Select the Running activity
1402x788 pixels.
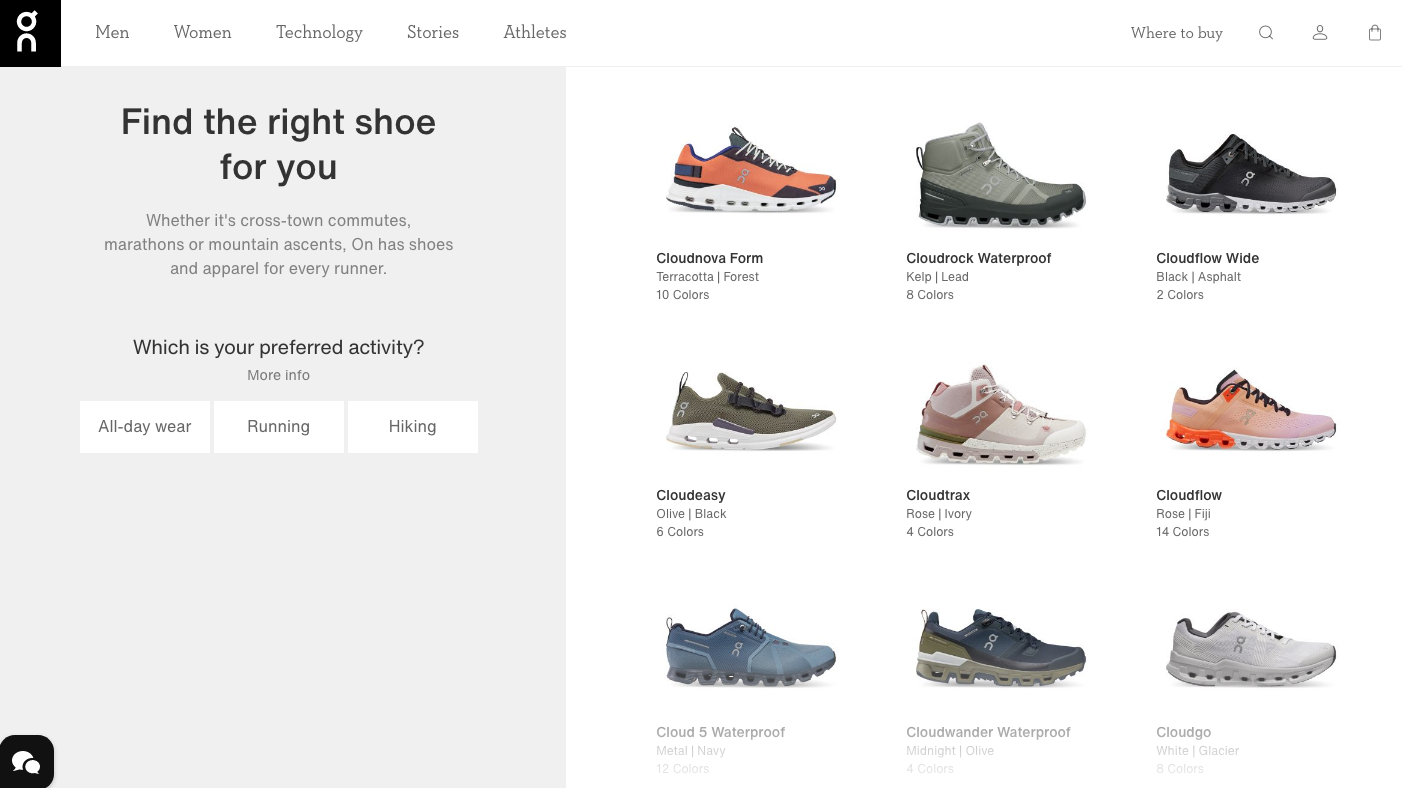coord(278,426)
